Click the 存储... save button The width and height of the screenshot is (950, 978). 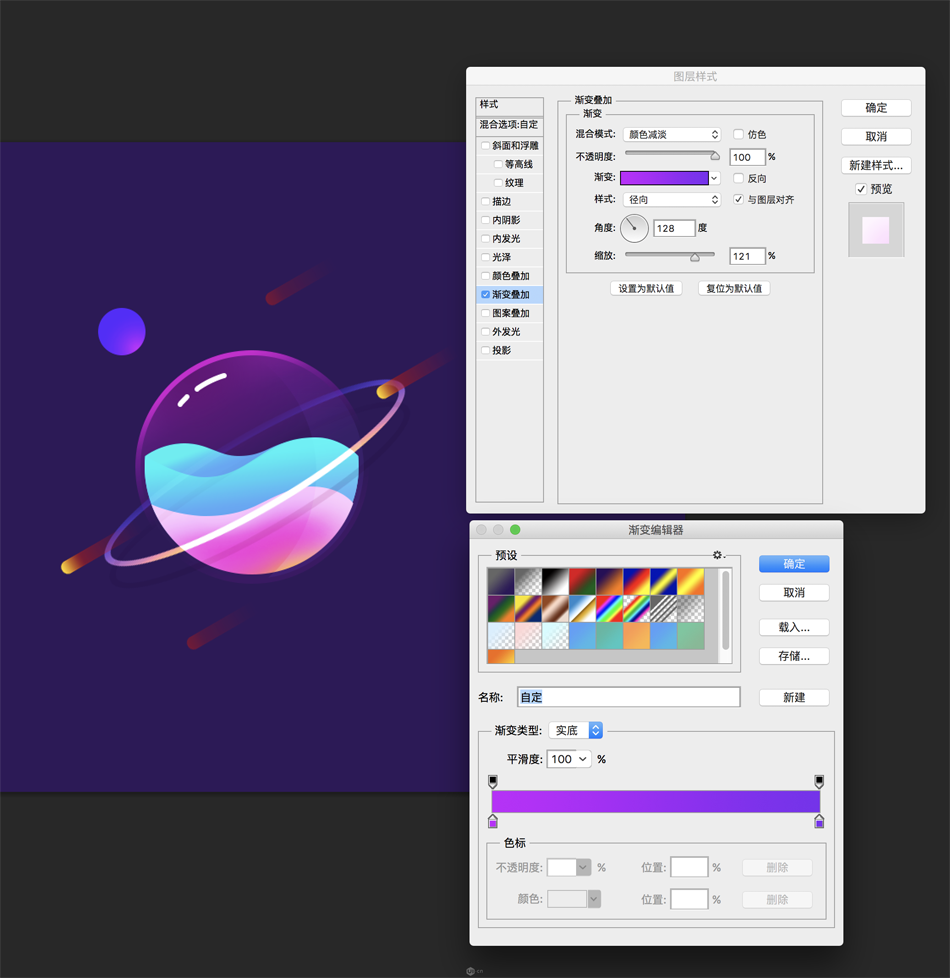point(794,656)
